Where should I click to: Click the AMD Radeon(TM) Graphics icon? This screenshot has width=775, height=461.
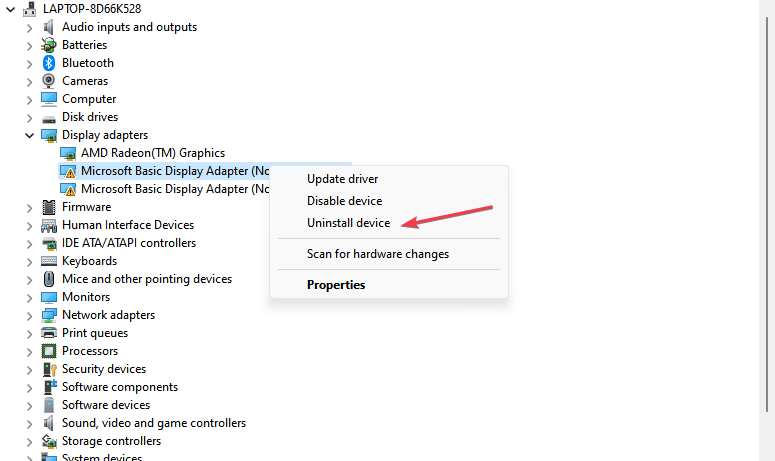pos(68,153)
